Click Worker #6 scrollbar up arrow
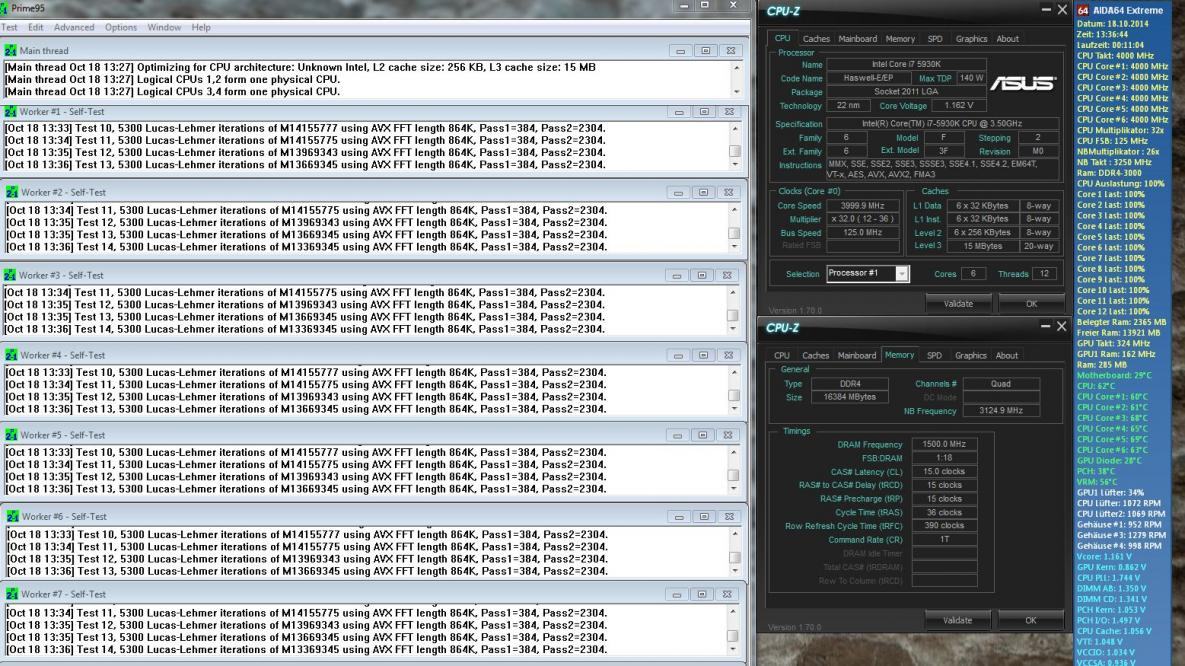The width and height of the screenshot is (1185, 666). click(x=735, y=534)
